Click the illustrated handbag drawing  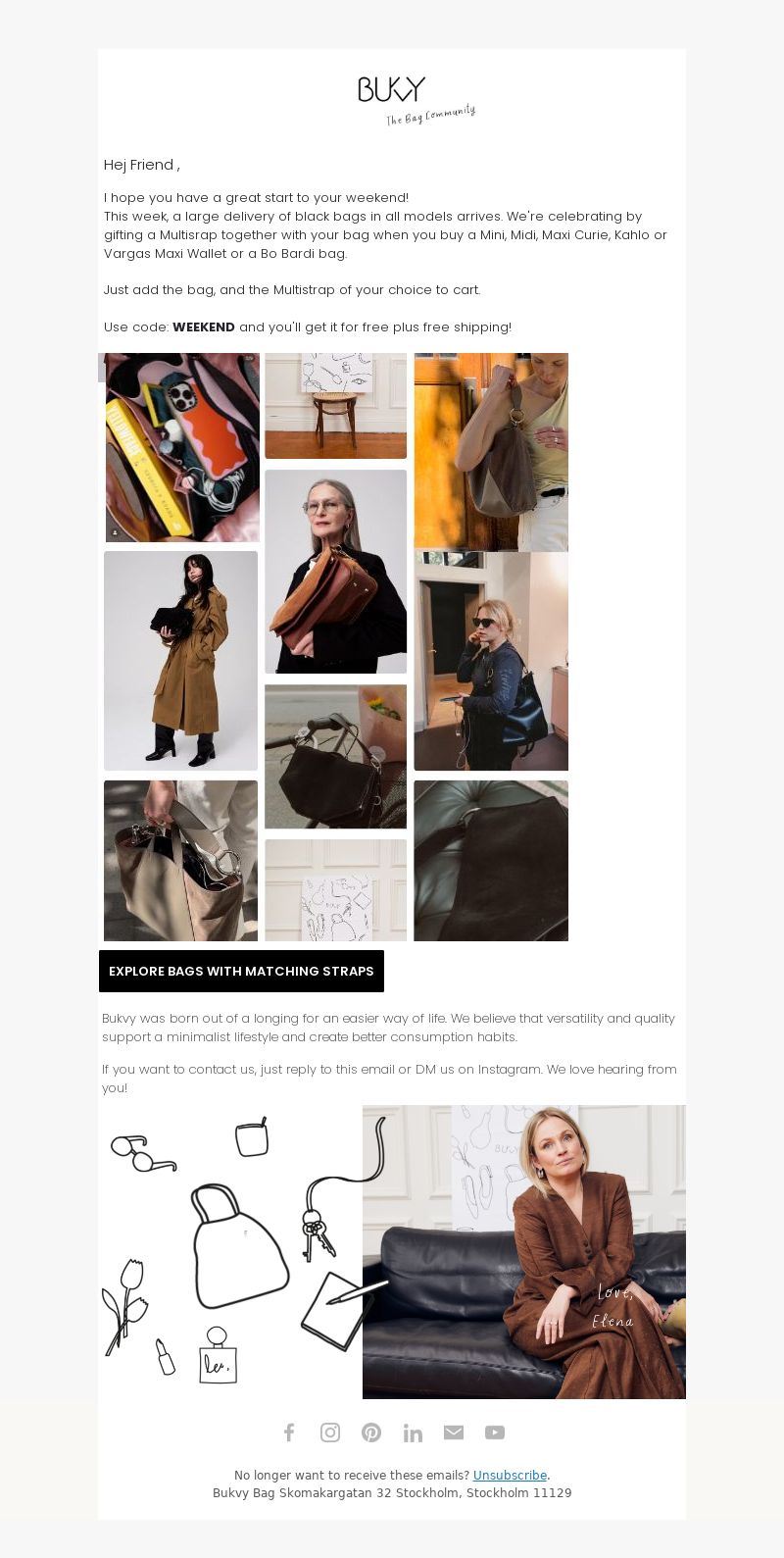[238, 1245]
